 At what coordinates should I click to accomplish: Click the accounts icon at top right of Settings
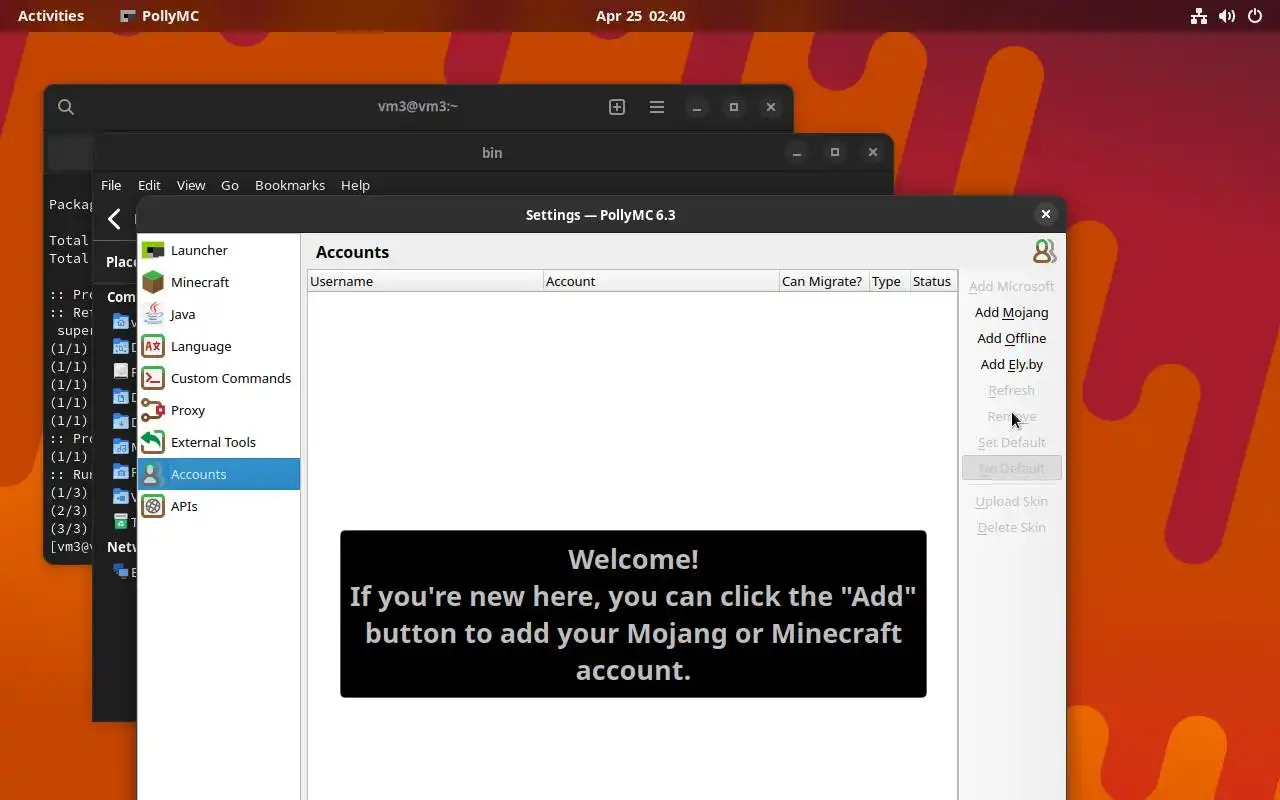tap(1044, 251)
